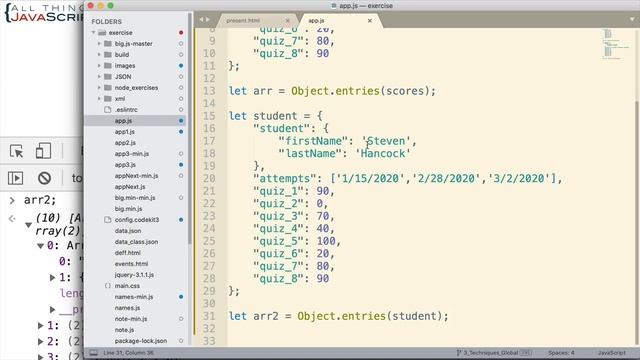Click the git branch status bar entry
Image resolution: width=640 pixels, height=360 pixels.
coord(493,353)
